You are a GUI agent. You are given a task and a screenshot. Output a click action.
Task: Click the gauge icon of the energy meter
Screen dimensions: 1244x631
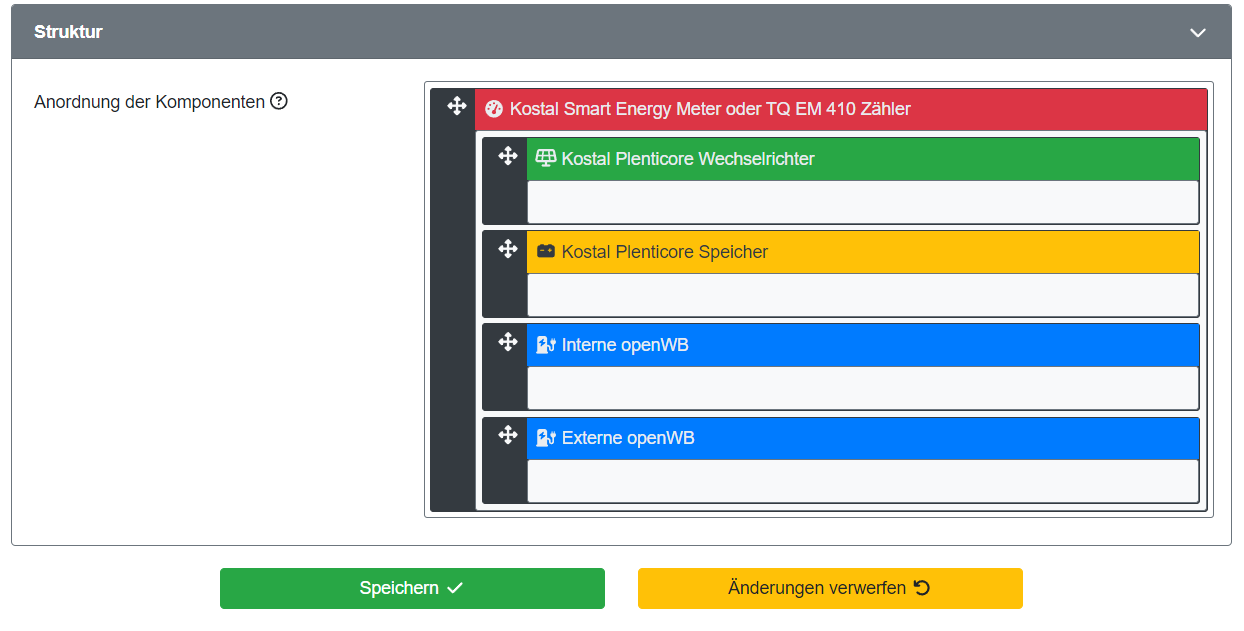pyautogui.click(x=494, y=109)
